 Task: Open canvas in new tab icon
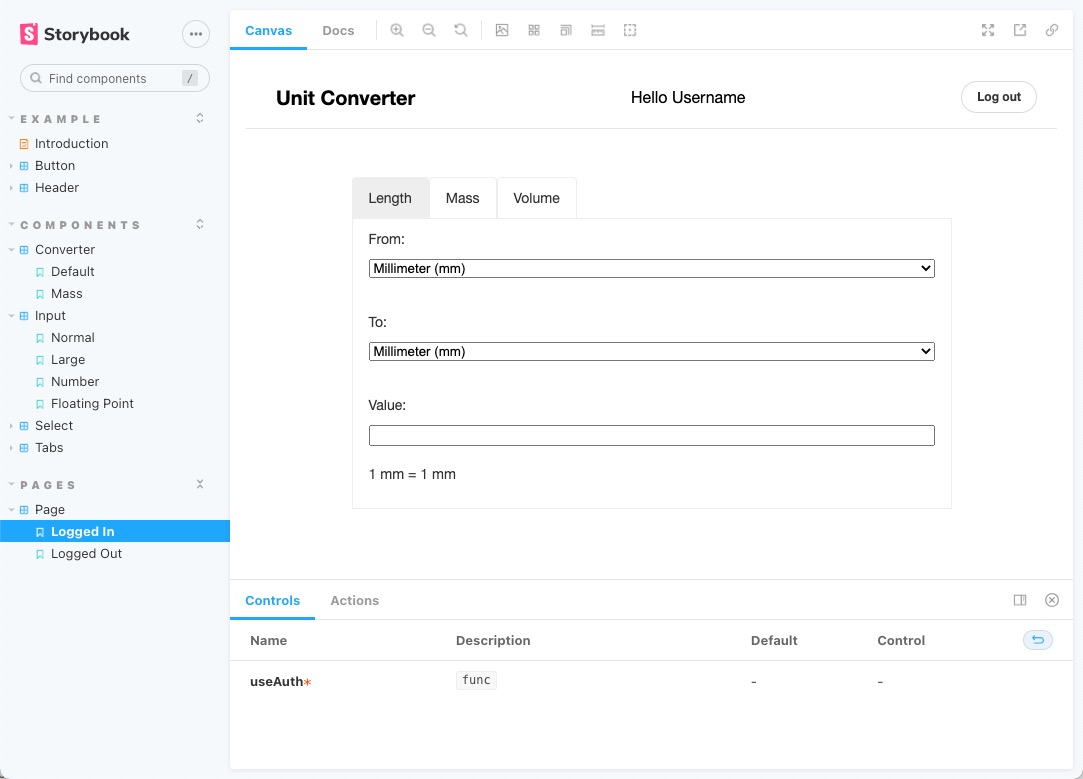[1020, 30]
